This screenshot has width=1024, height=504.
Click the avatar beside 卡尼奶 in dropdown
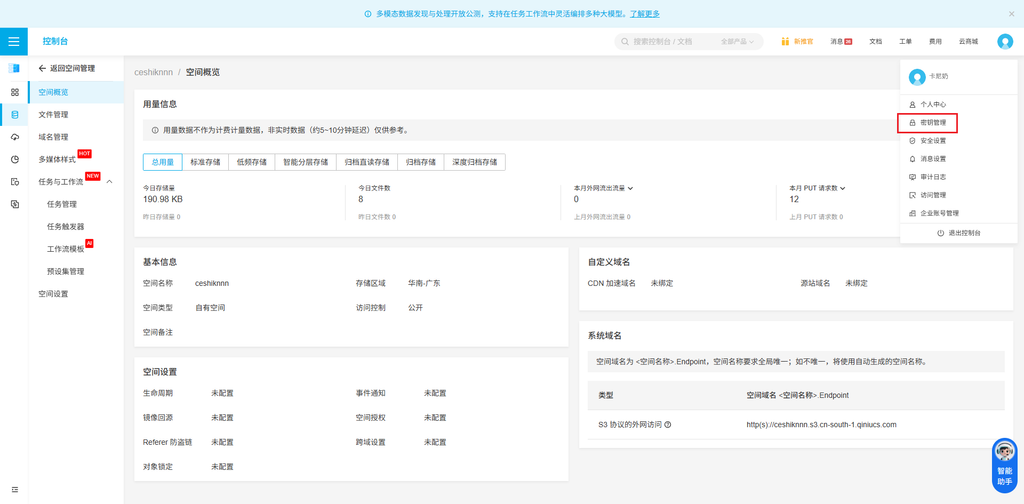pyautogui.click(x=917, y=76)
